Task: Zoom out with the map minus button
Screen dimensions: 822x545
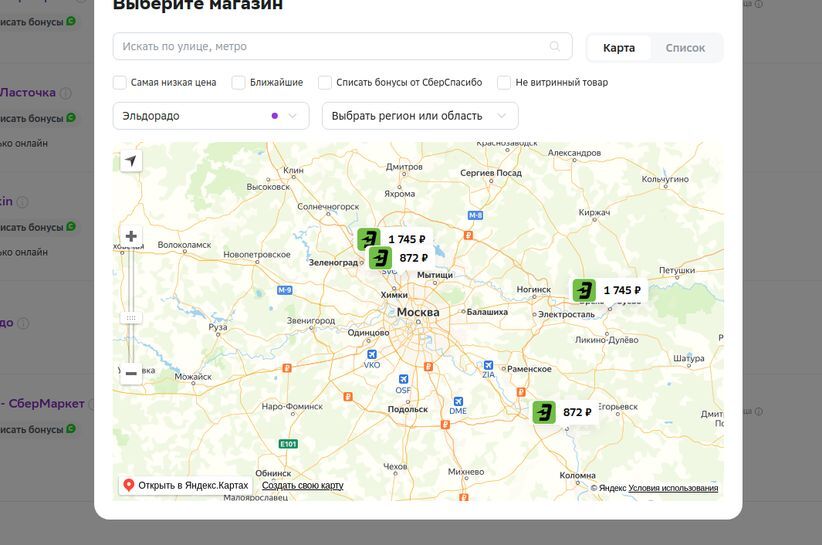Action: click(x=131, y=374)
